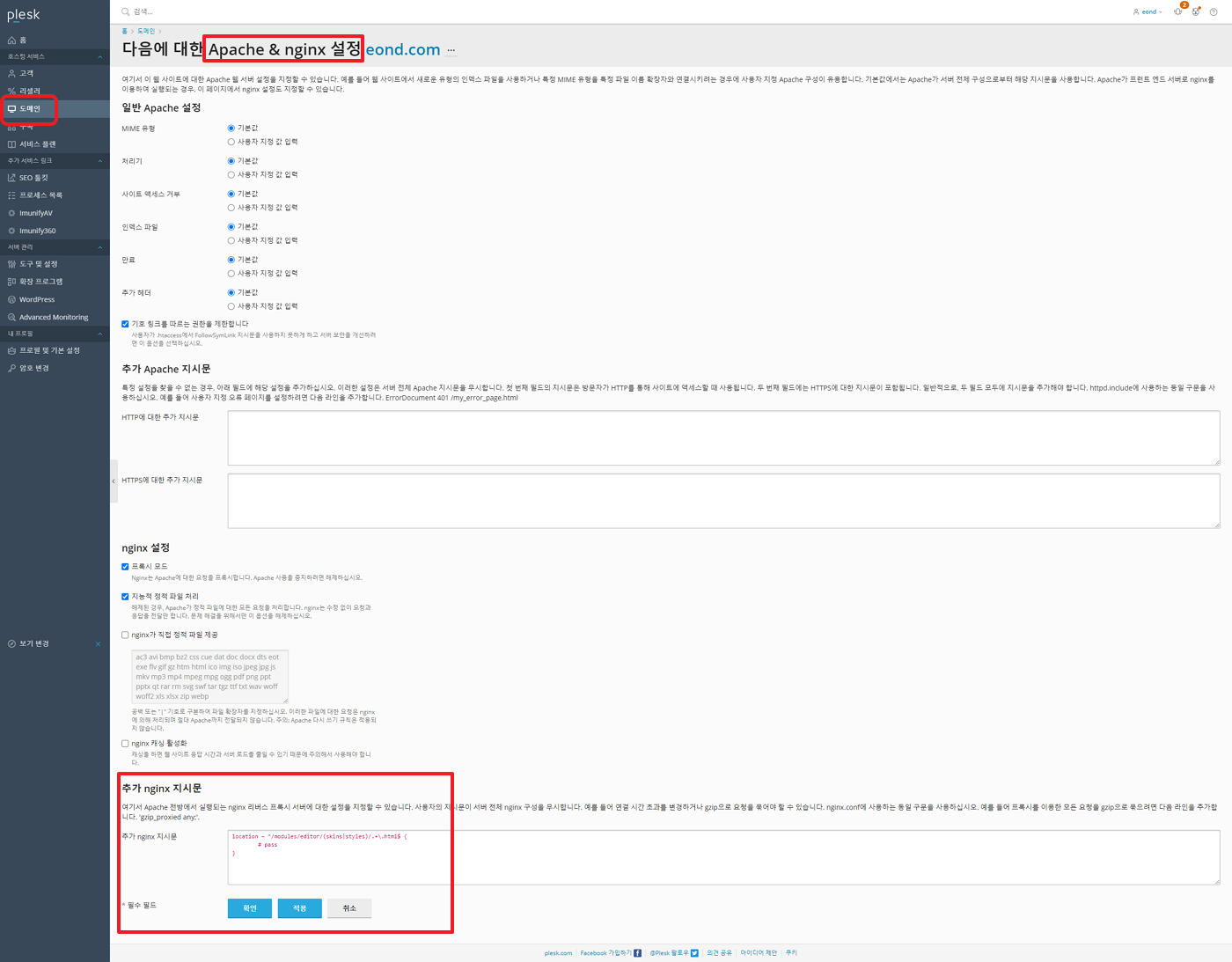This screenshot has height=962, width=1232.
Task: Click the HTTP에 대한 추가 지시문 text area
Action: point(723,437)
